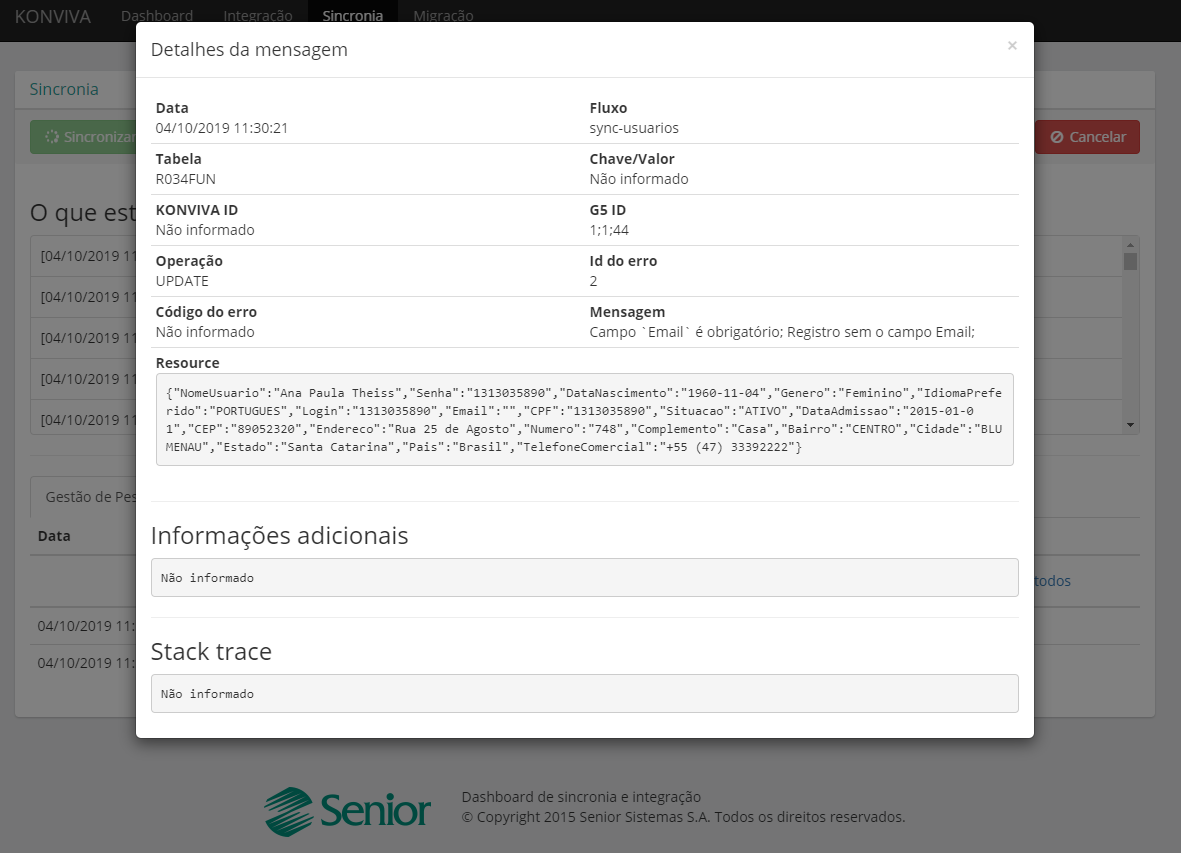Click the Data column header
This screenshot has width=1181, height=853.
(54, 536)
